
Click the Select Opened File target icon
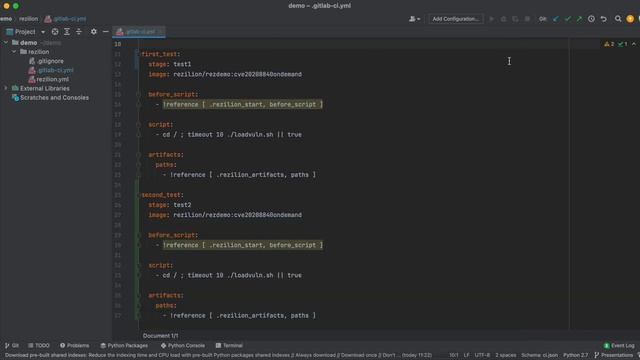point(55,31)
